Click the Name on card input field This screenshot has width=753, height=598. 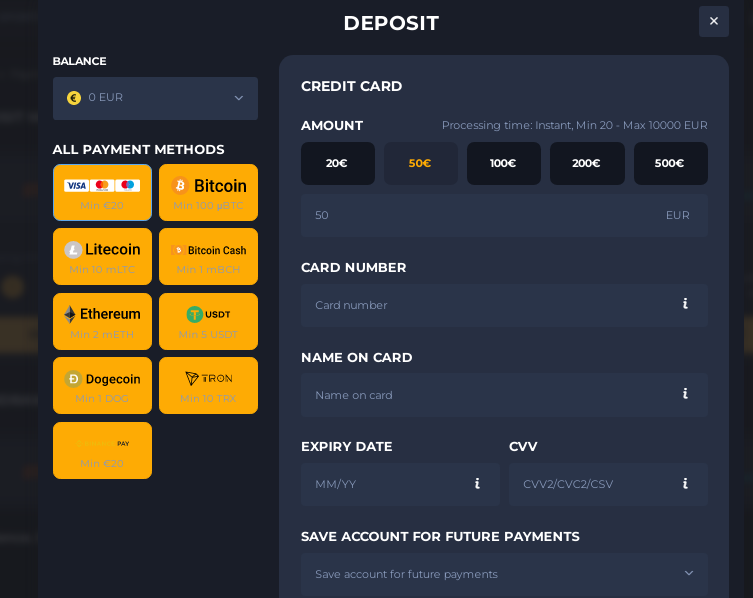pyautogui.click(x=490, y=394)
